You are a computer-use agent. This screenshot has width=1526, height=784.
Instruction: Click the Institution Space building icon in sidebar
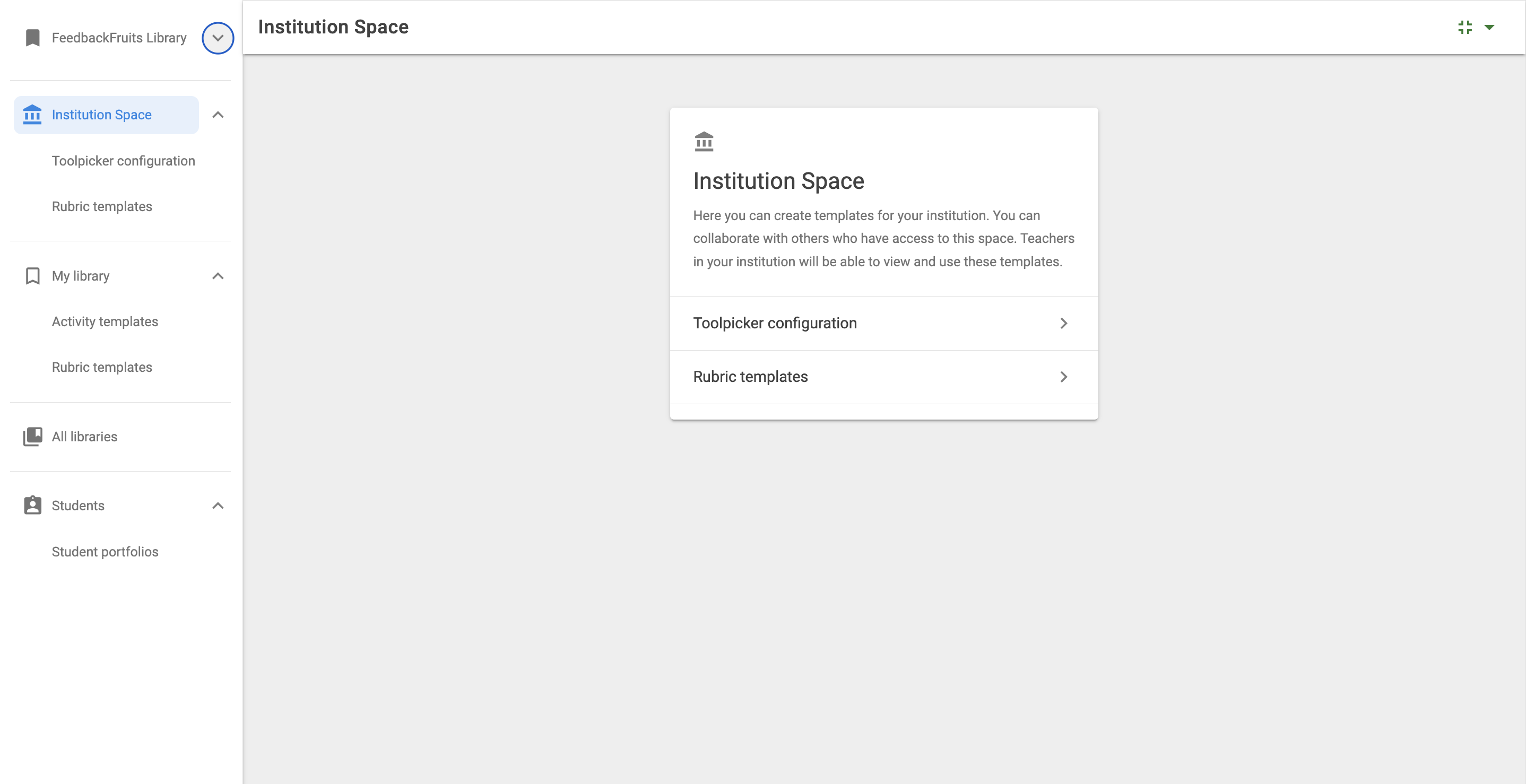[32, 115]
